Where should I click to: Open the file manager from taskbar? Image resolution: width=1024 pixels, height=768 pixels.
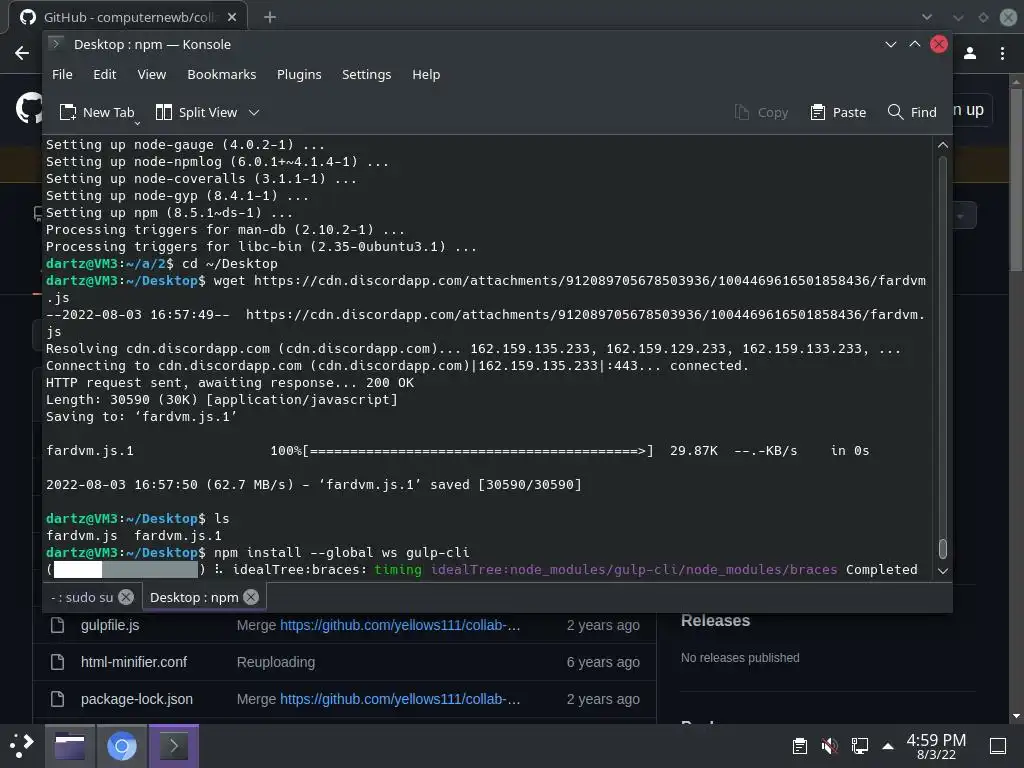70,746
